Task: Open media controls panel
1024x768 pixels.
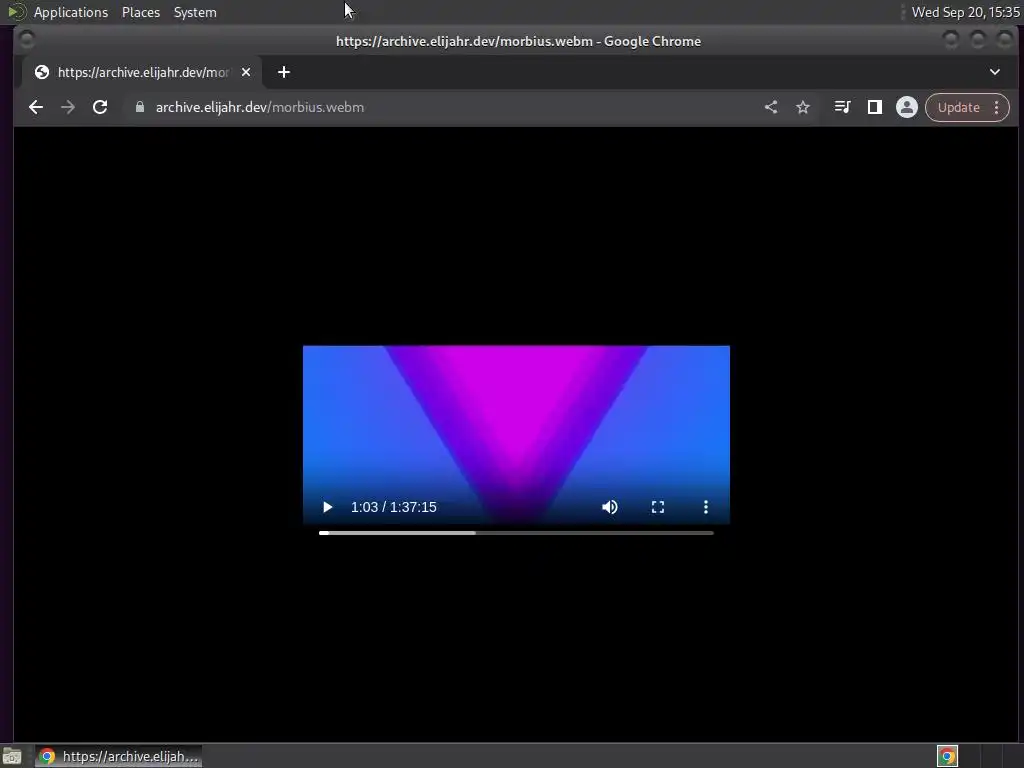Action: click(842, 107)
